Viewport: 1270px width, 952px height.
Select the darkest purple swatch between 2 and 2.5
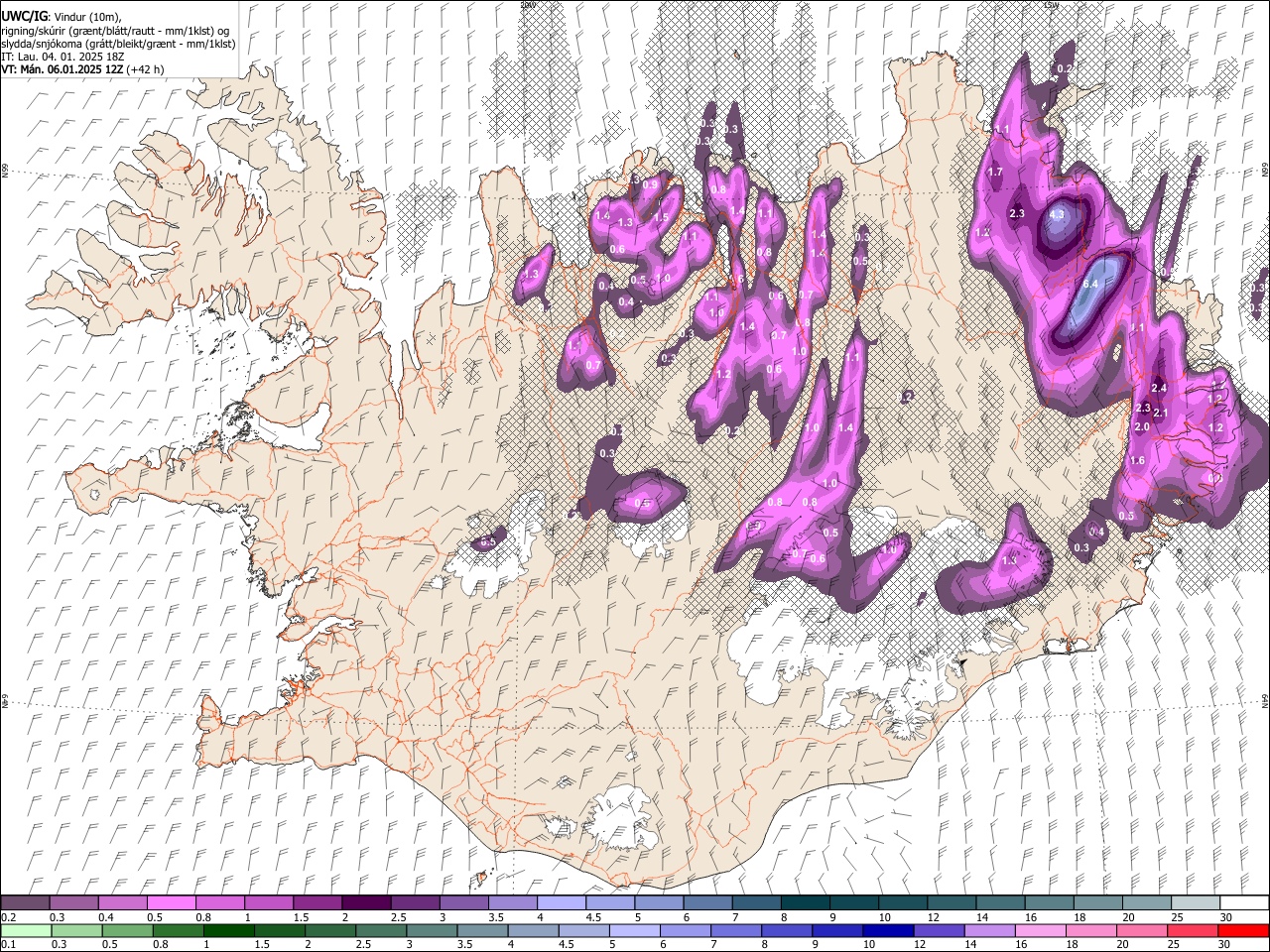coord(365,903)
